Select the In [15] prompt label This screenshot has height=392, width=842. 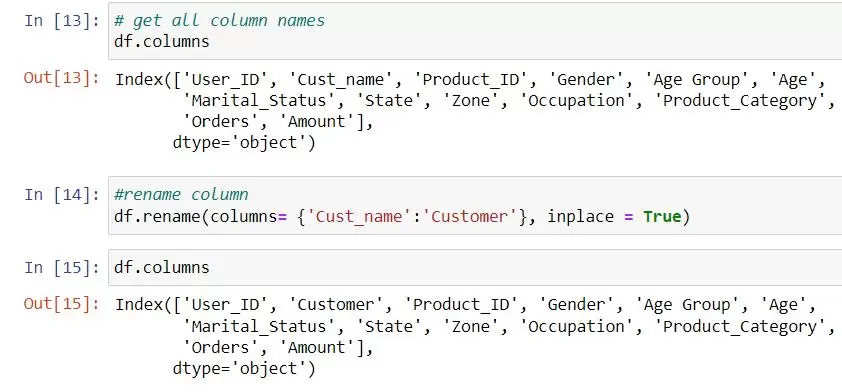coord(62,267)
